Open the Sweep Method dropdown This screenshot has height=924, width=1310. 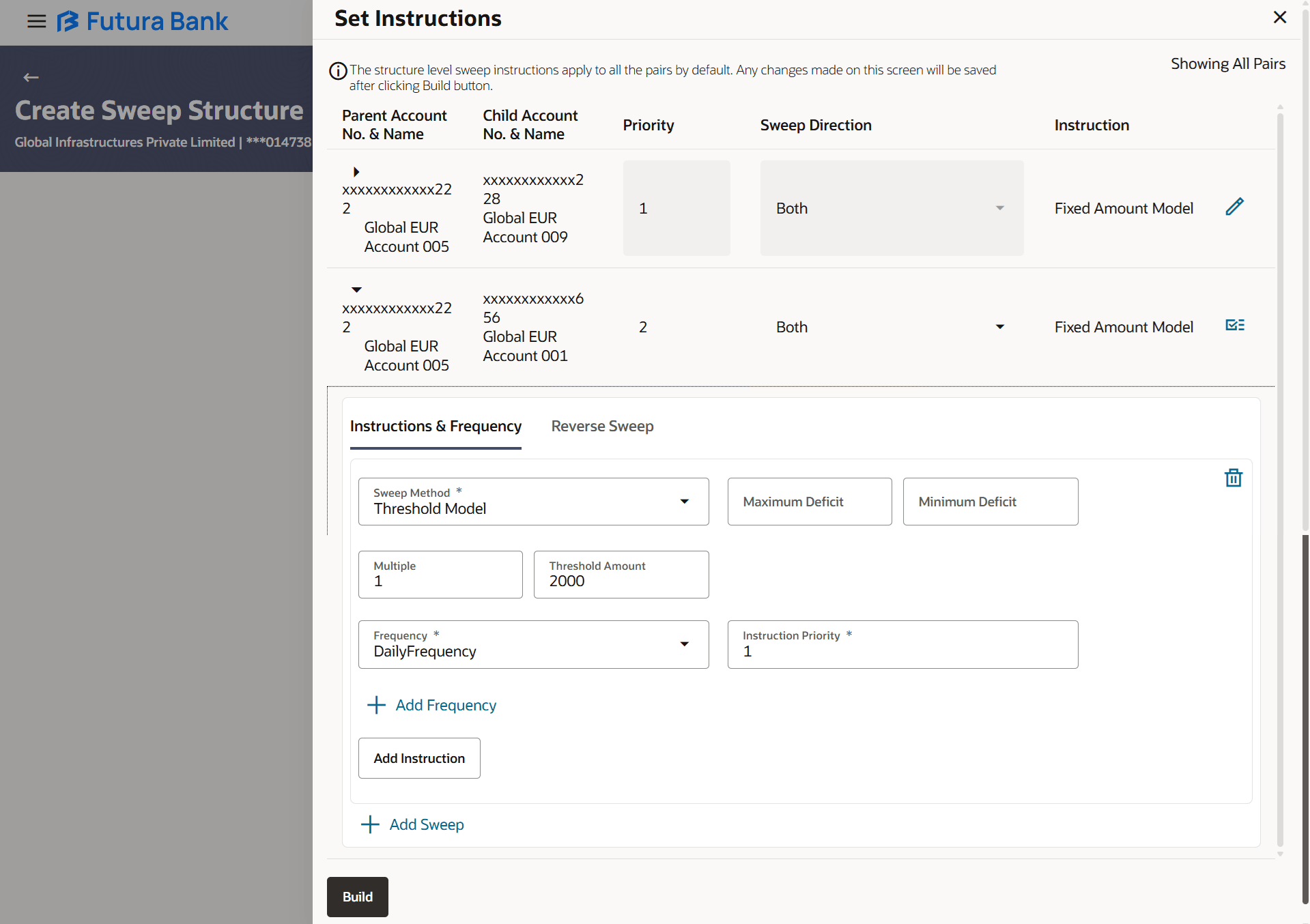pyautogui.click(x=684, y=502)
